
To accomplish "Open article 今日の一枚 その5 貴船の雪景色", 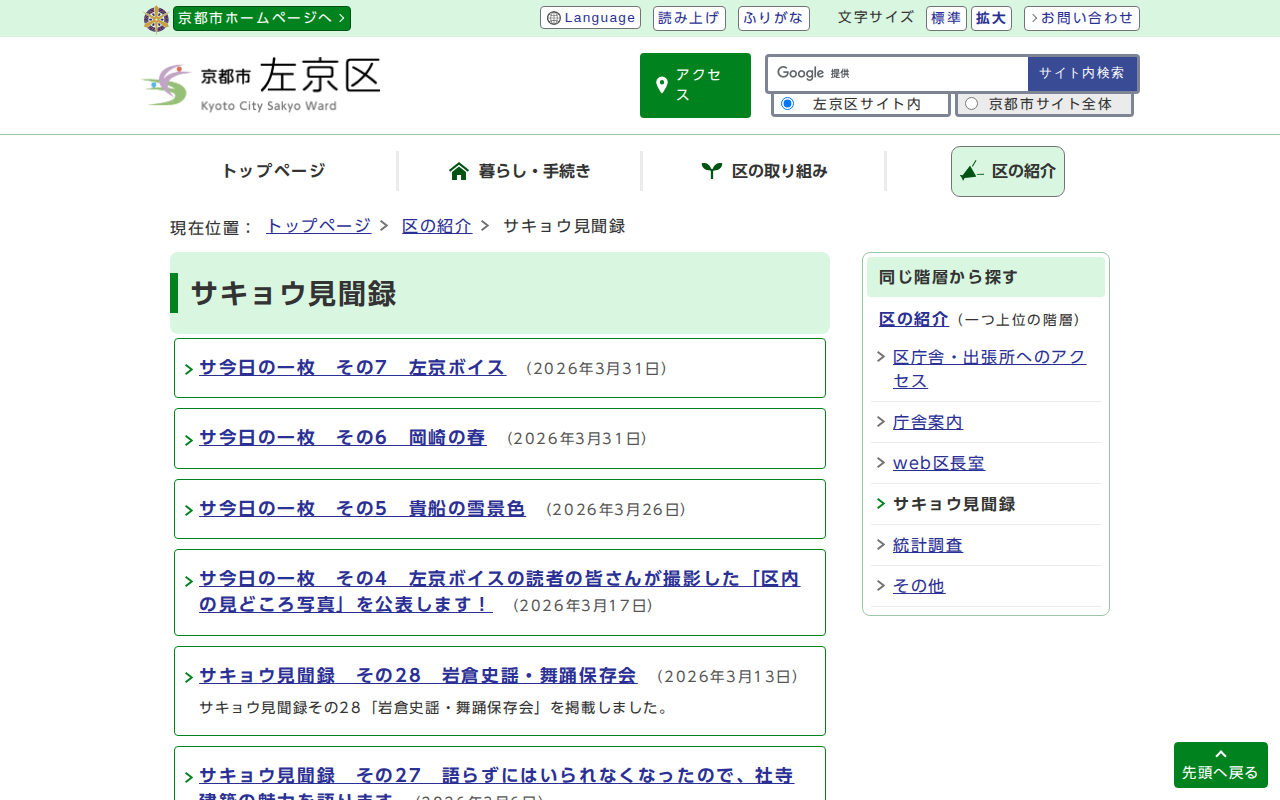I will point(362,509).
